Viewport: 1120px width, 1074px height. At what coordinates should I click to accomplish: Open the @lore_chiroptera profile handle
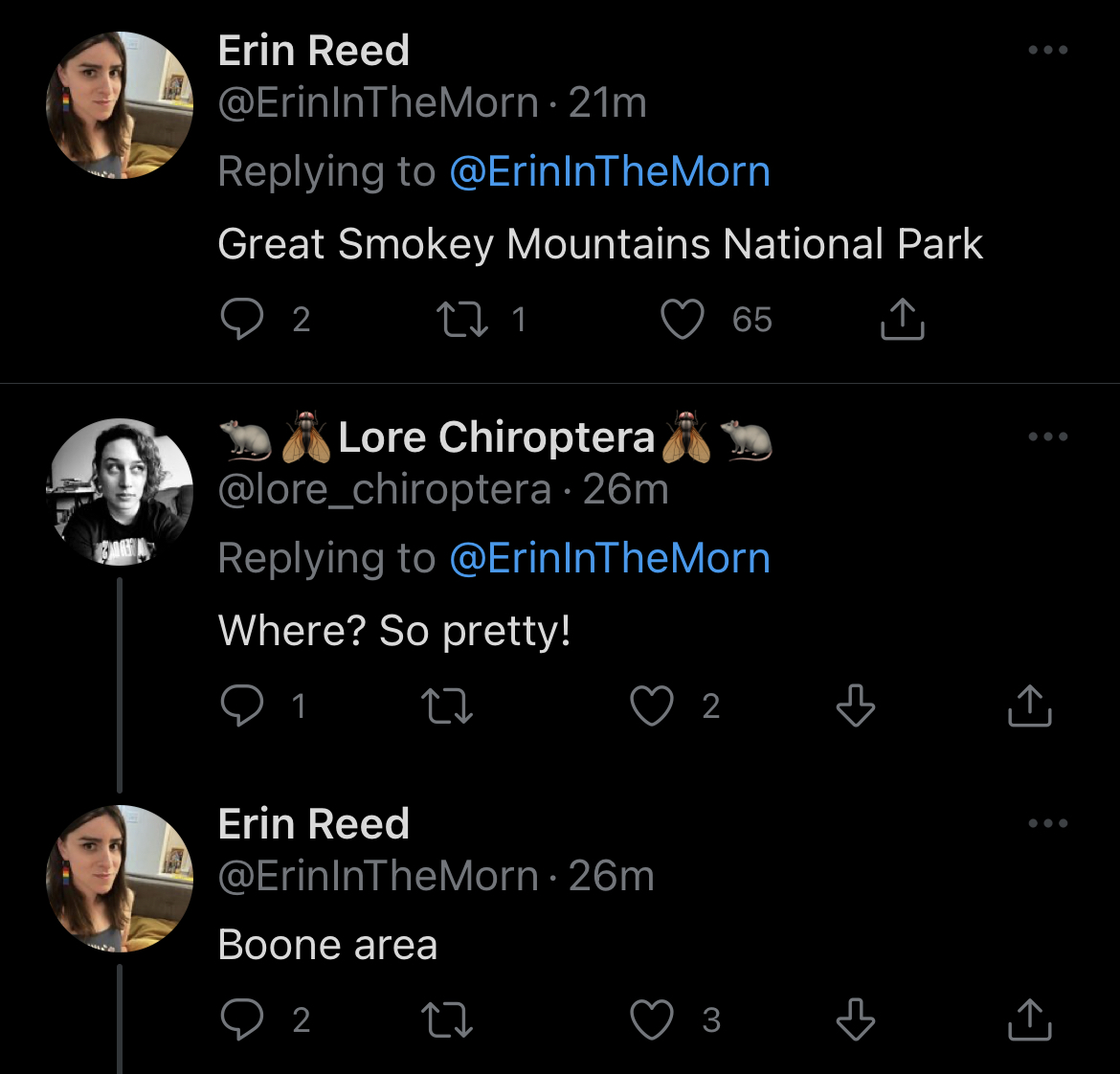[385, 490]
